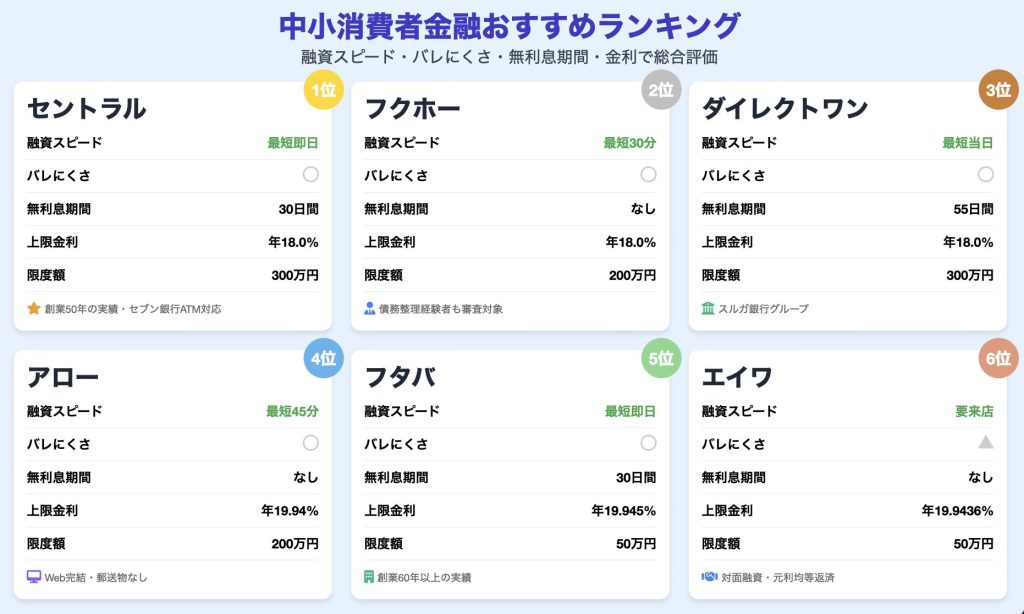Screen dimensions: 1024x614
Task: Click the bank building icon for スルガ銀行グループ
Action: (x=708, y=308)
